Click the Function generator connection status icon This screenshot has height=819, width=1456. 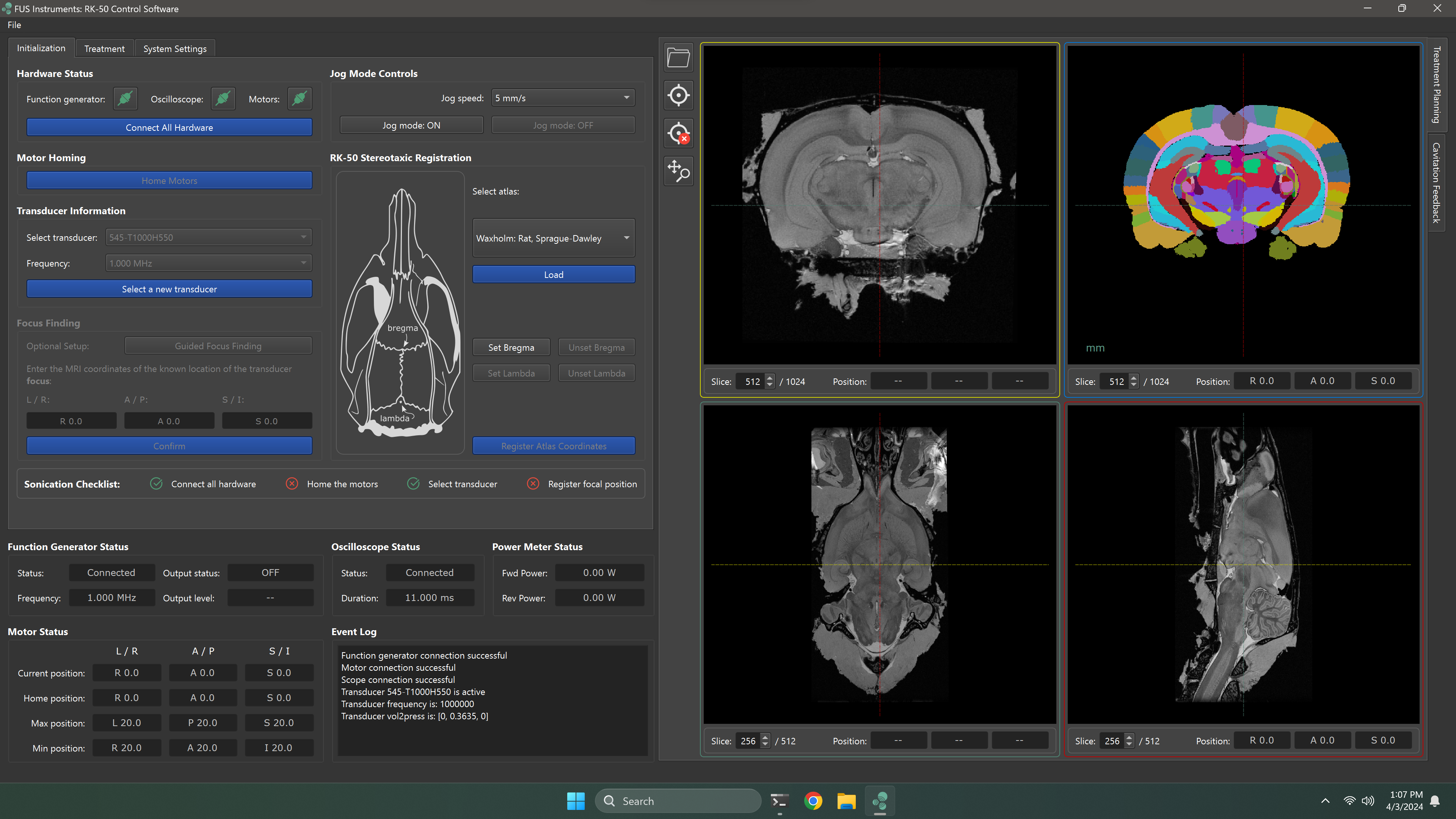click(125, 98)
